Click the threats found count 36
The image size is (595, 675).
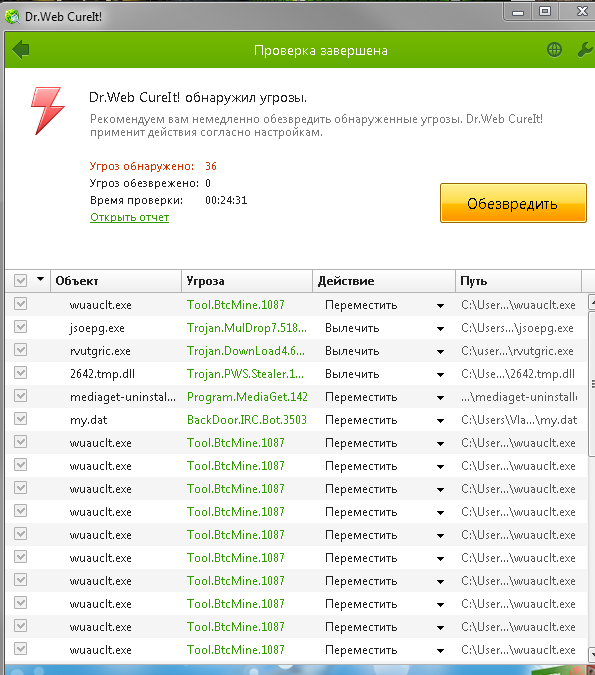[x=211, y=166]
